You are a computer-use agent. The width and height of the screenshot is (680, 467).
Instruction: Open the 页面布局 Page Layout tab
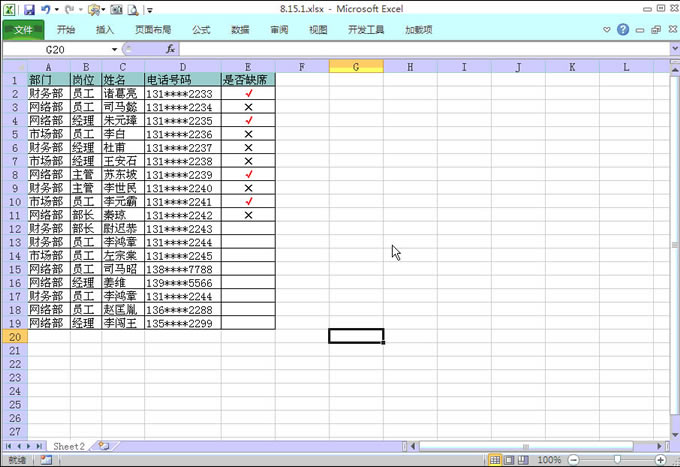(153, 29)
